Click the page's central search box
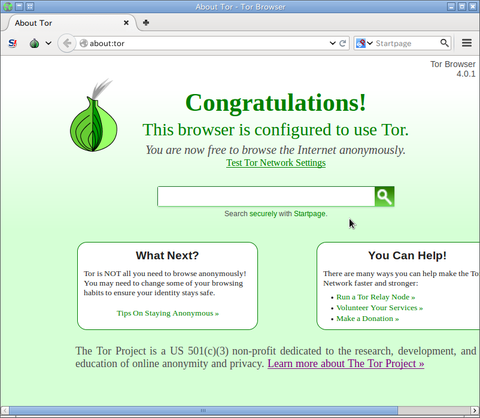 click(x=266, y=197)
